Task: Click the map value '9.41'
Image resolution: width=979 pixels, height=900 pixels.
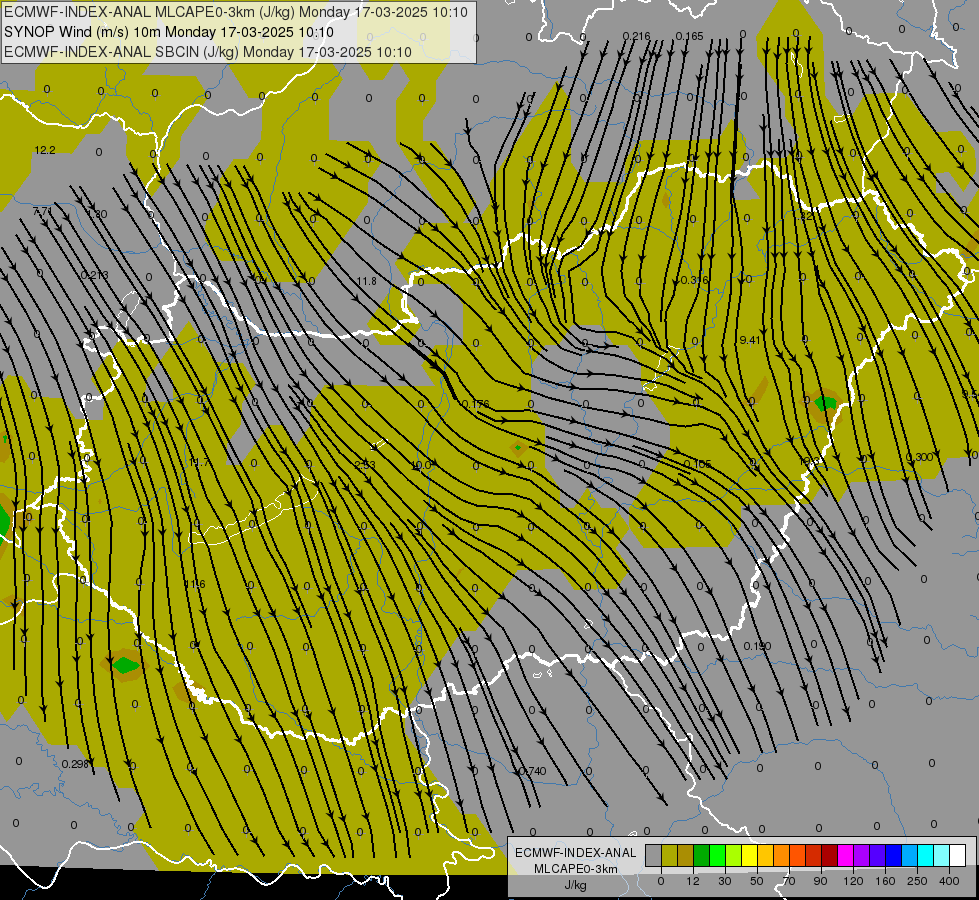Action: pyautogui.click(x=750, y=340)
